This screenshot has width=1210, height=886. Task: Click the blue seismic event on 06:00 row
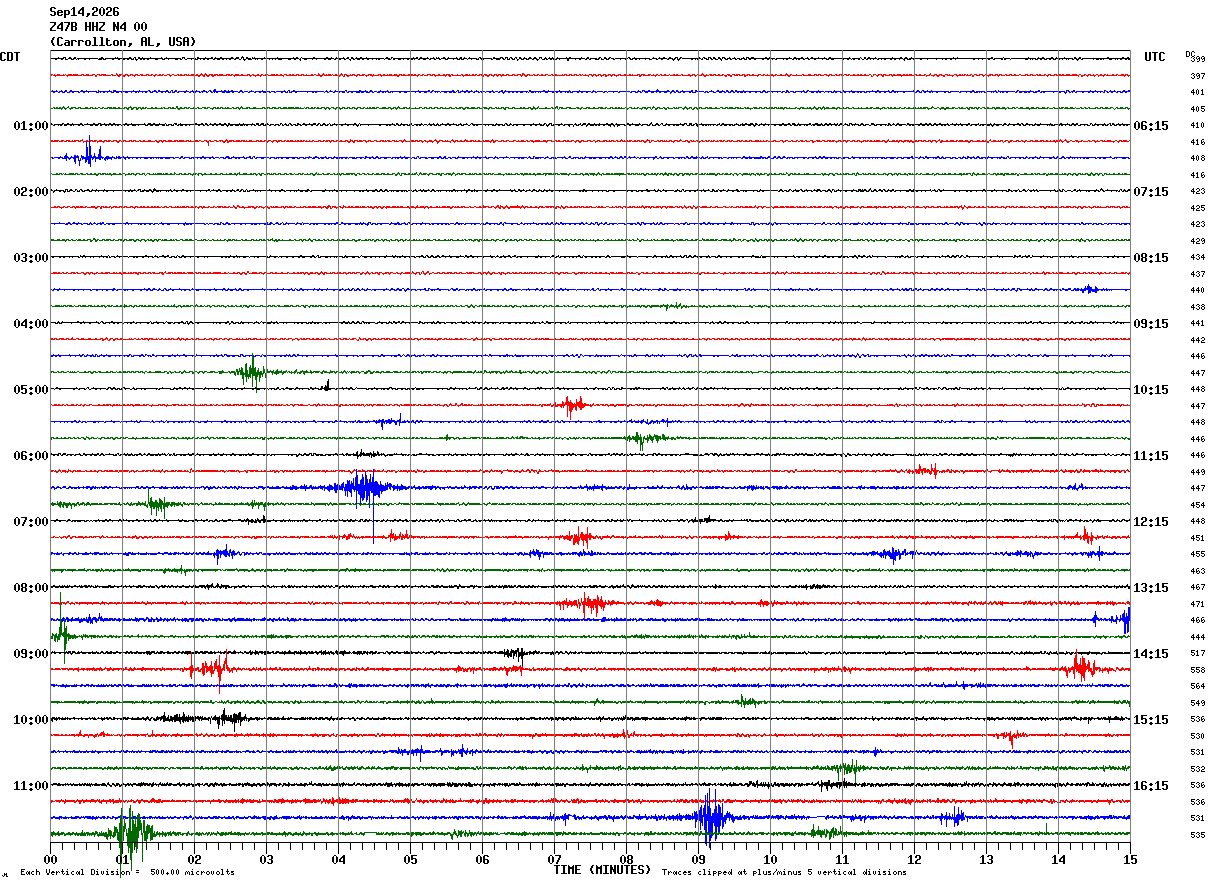click(x=364, y=488)
